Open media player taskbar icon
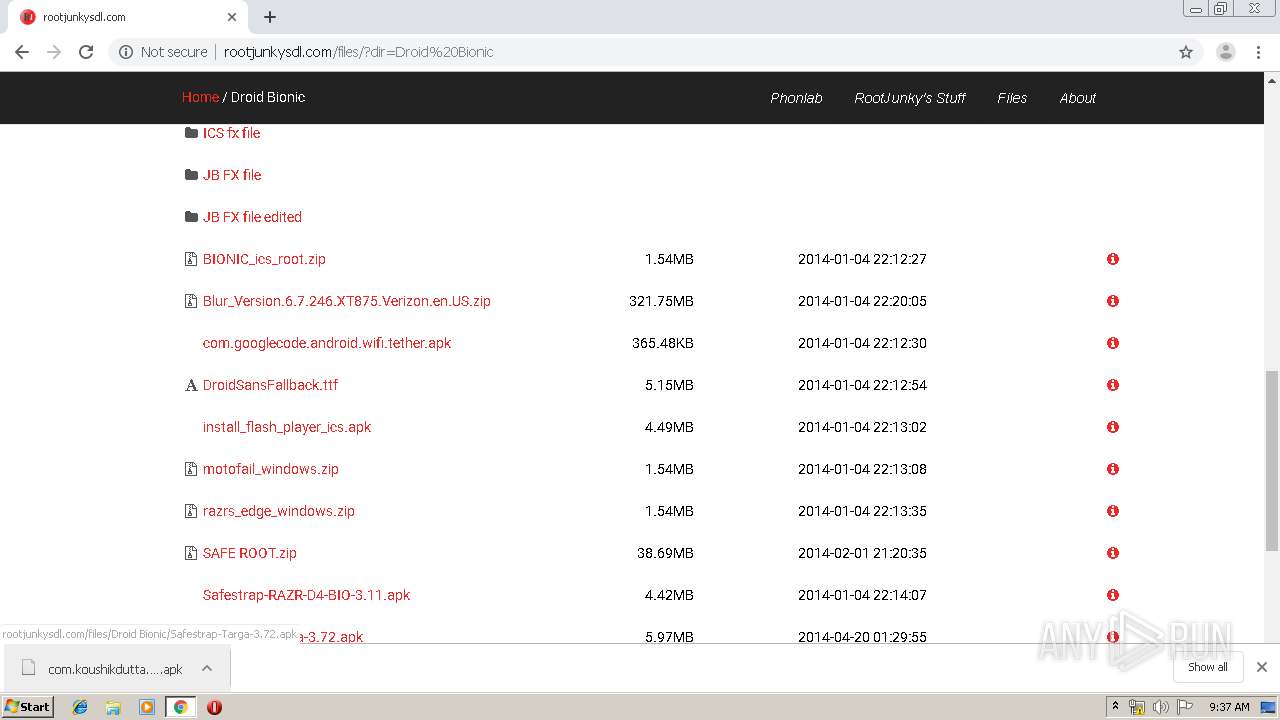The height and width of the screenshot is (720, 1280). pos(147,707)
